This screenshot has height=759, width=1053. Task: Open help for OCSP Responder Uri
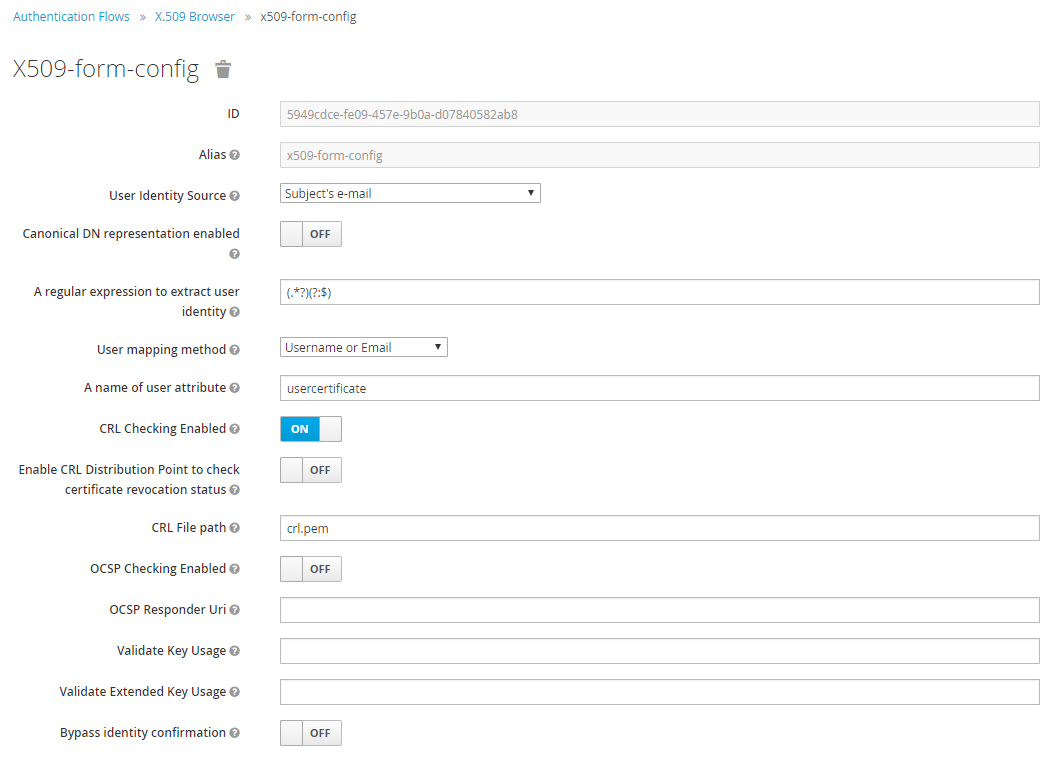tap(235, 610)
